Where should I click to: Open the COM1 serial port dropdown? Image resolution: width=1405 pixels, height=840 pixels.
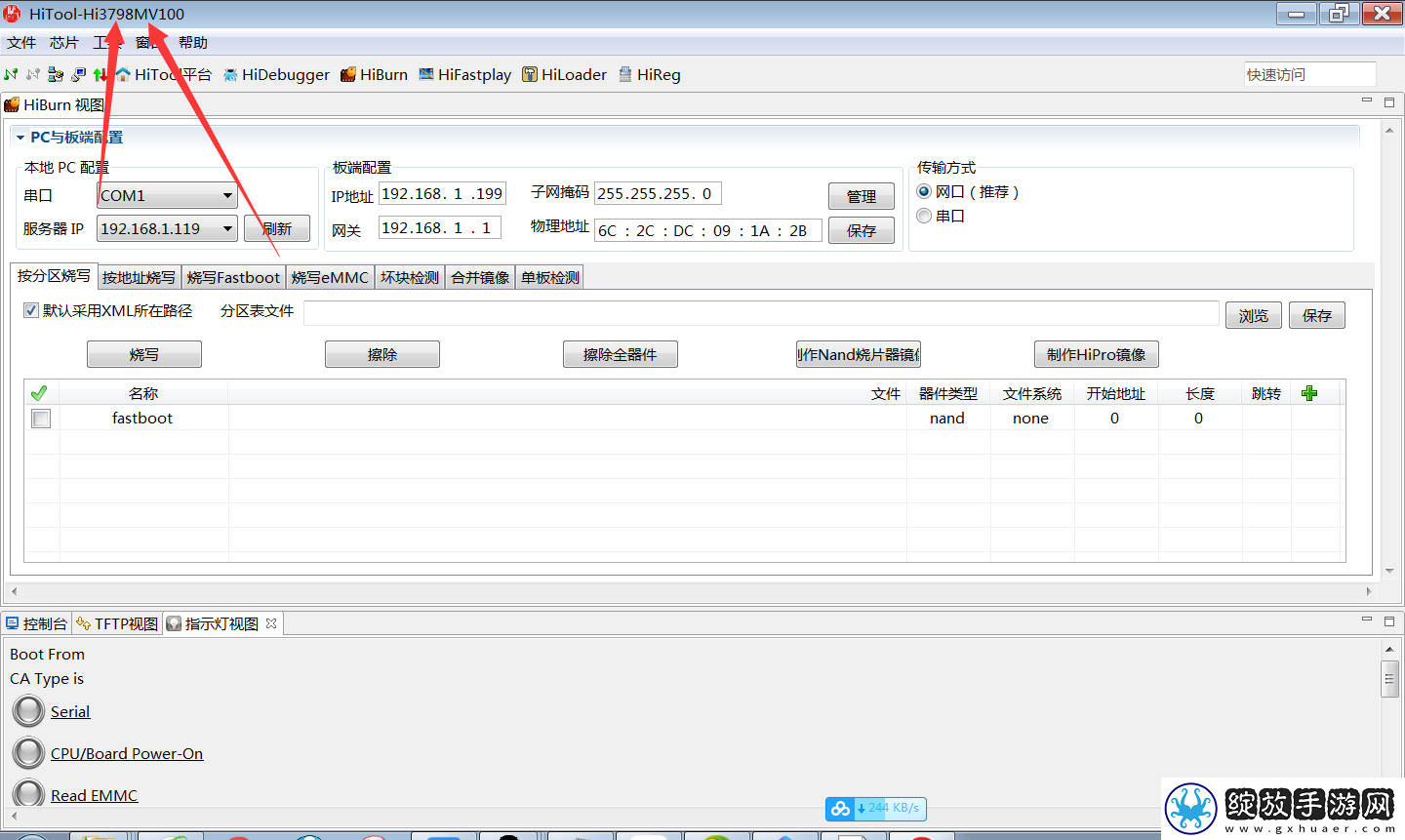coord(167,195)
